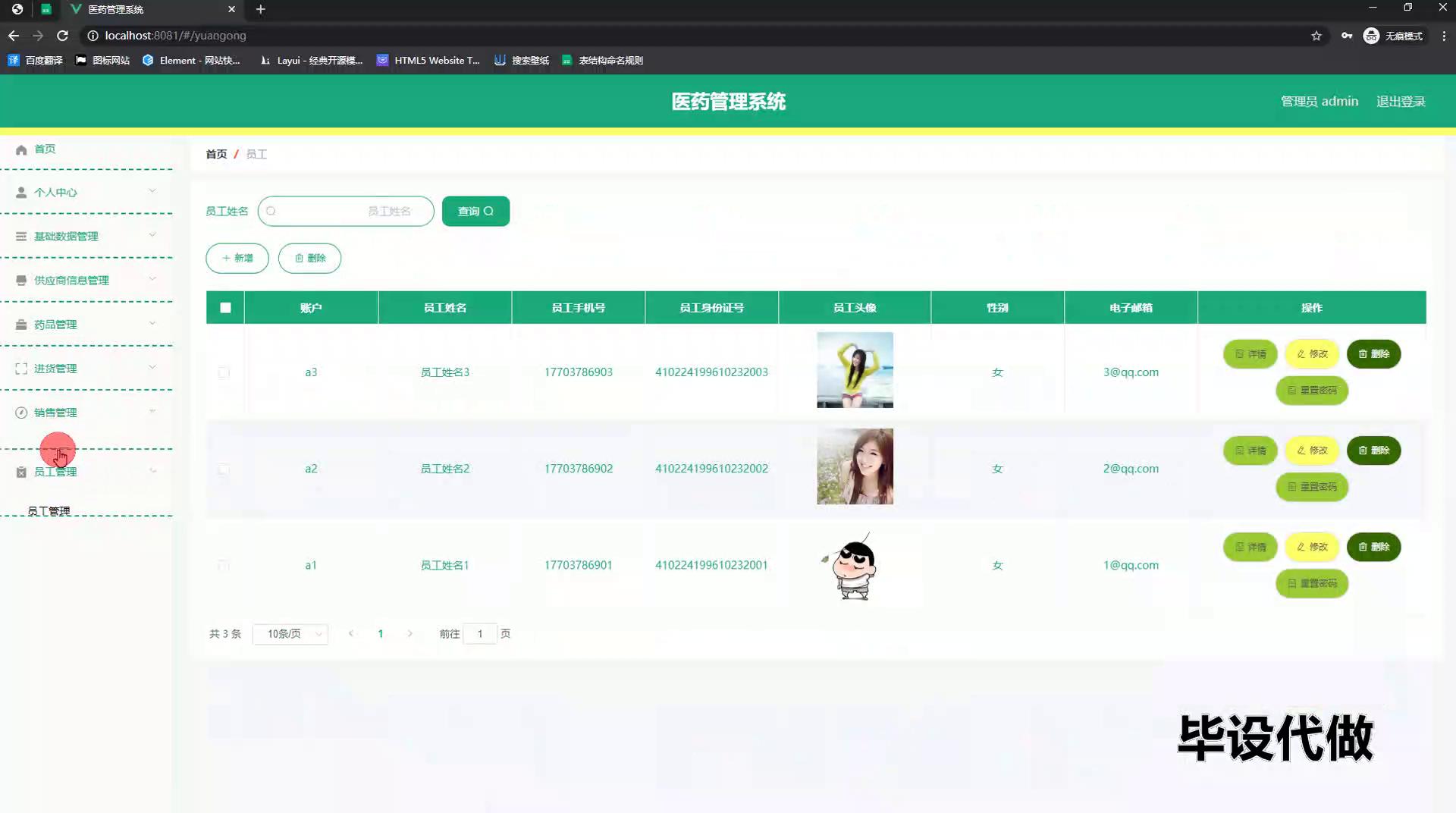Open the 10条/页 page size dropdown
Viewport: 1456px width, 813px height.
(290, 634)
